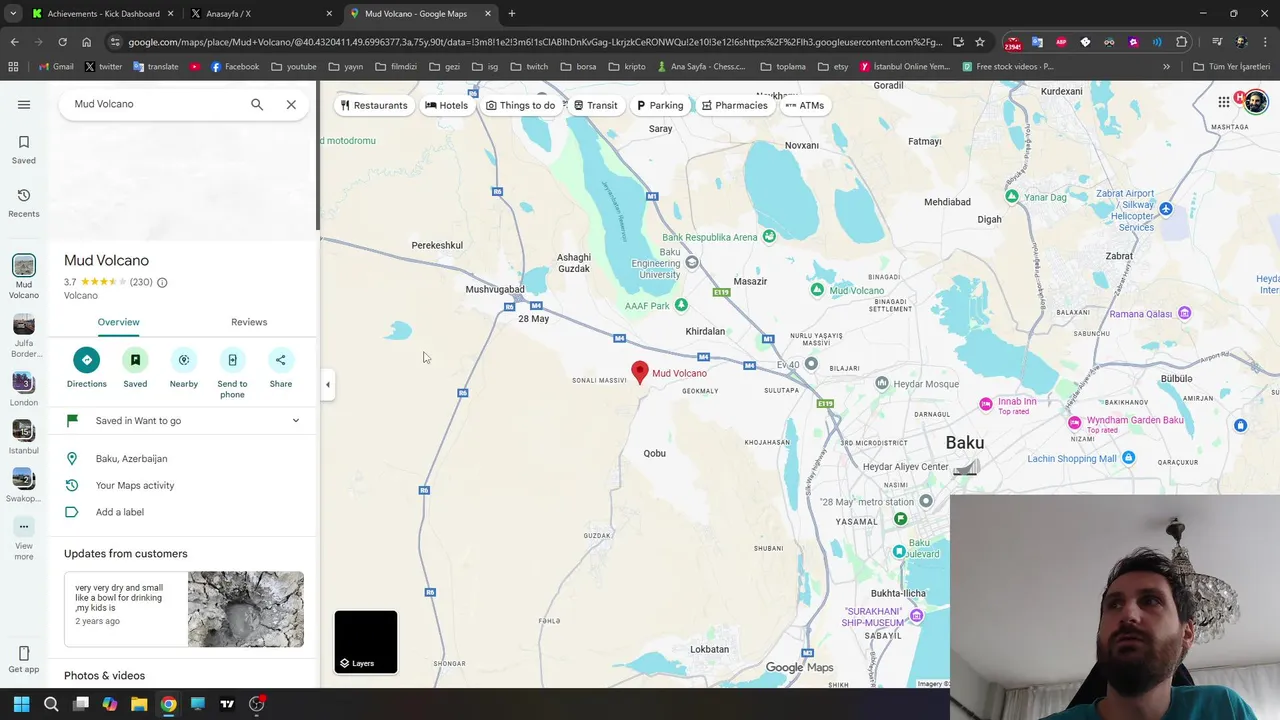
Task: Click AAAF Park marker
Action: [681, 304]
